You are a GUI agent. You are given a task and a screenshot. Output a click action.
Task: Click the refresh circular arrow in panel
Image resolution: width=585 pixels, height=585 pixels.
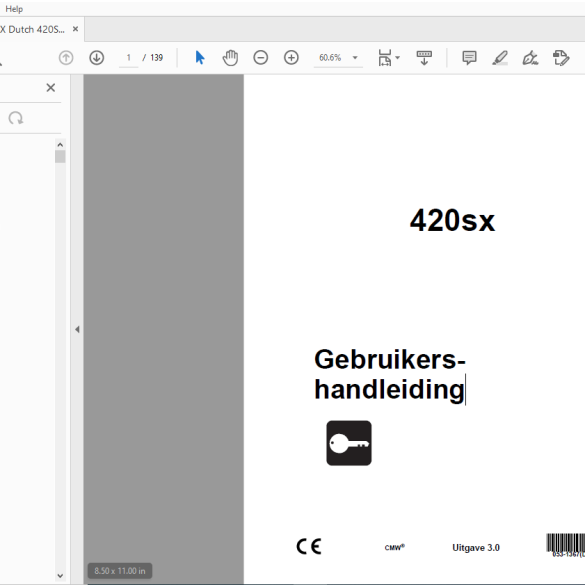pos(16,118)
